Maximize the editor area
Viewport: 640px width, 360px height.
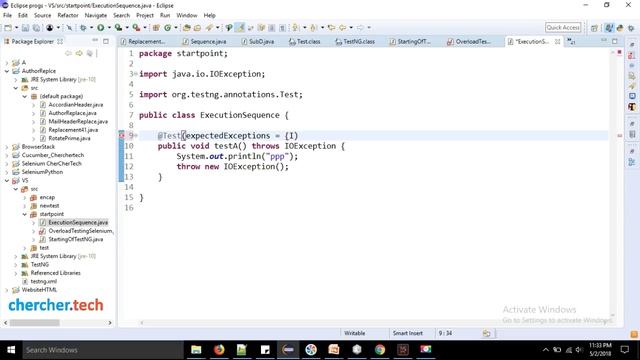[x=615, y=41]
